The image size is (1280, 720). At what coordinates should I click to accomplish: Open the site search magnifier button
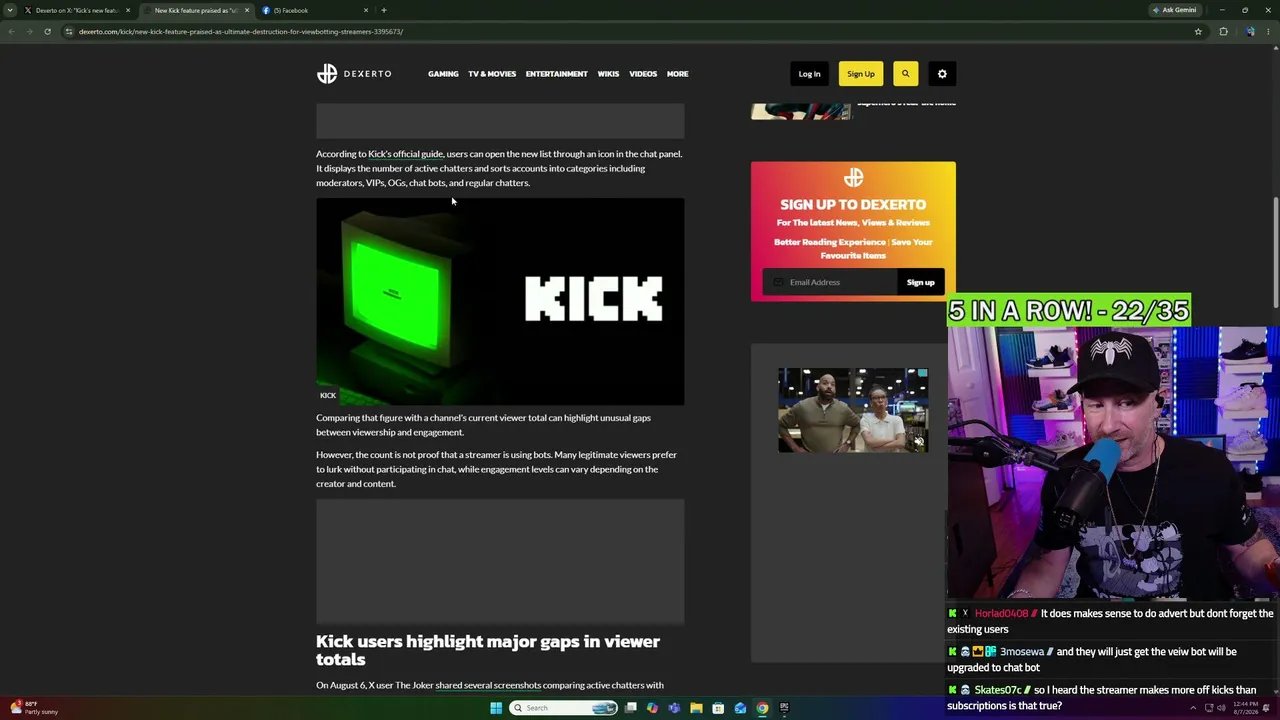pos(905,73)
